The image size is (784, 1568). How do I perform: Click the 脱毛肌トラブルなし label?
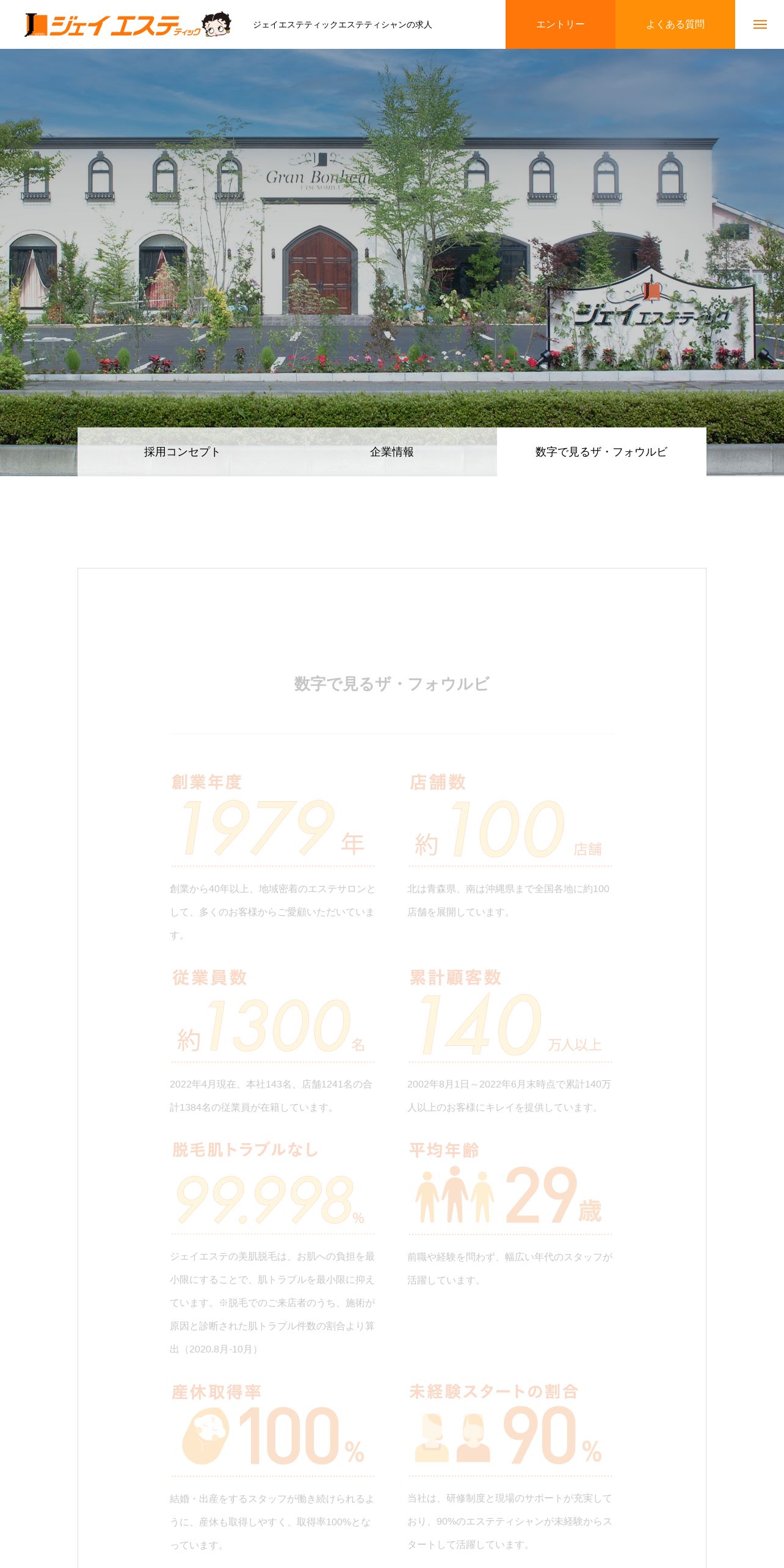click(x=245, y=1150)
